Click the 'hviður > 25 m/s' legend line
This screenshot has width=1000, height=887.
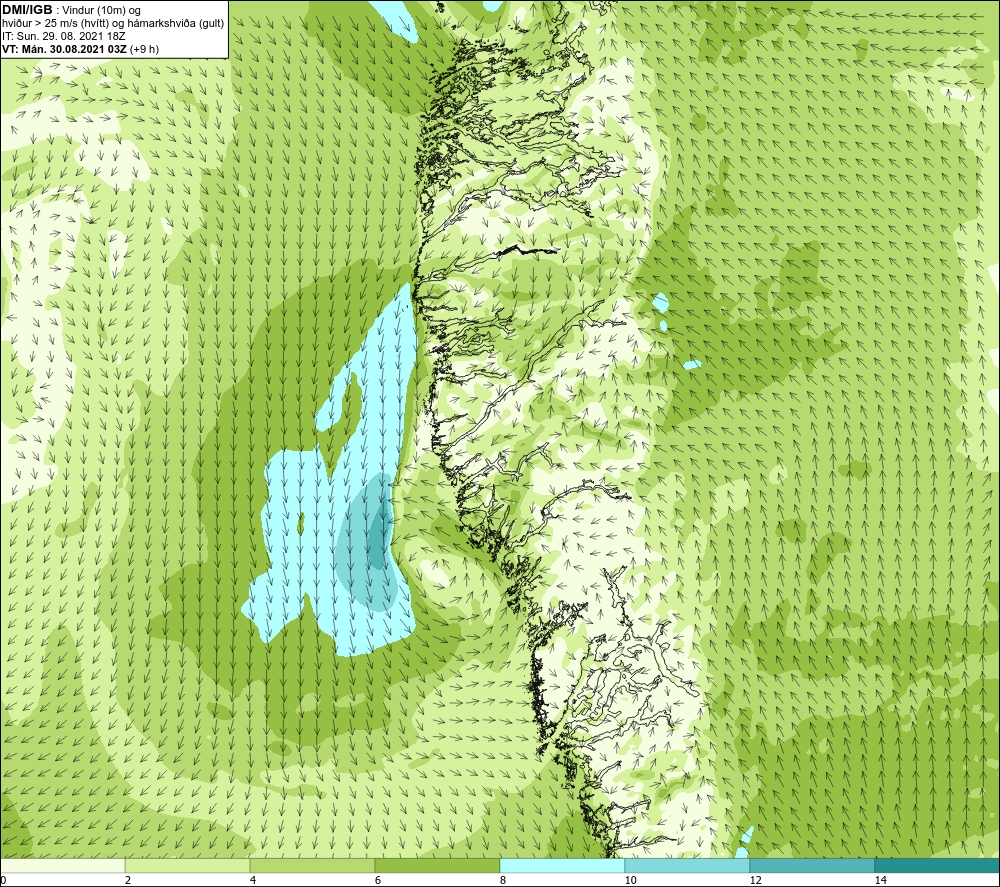[x=113, y=24]
